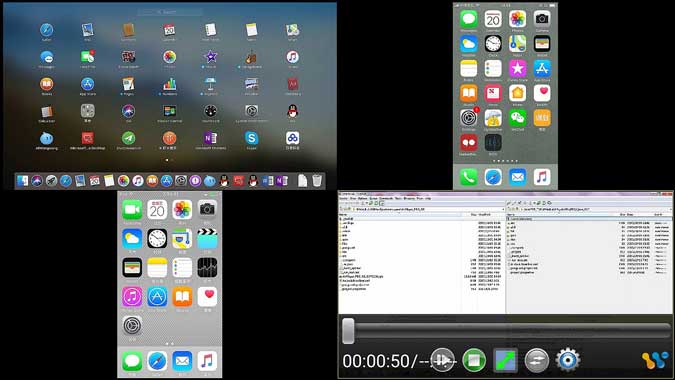Click the 00:00:50 elapsed time display
The width and height of the screenshot is (675, 380).
point(376,361)
